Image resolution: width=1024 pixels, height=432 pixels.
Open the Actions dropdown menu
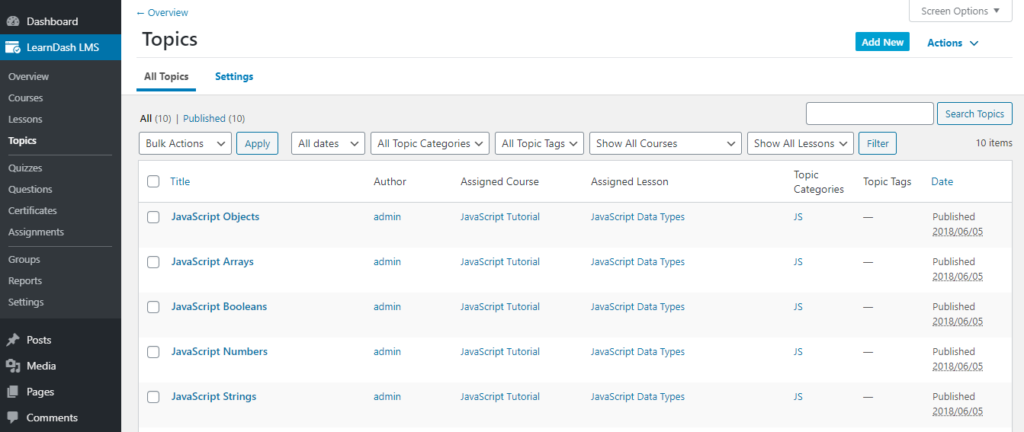pos(952,43)
